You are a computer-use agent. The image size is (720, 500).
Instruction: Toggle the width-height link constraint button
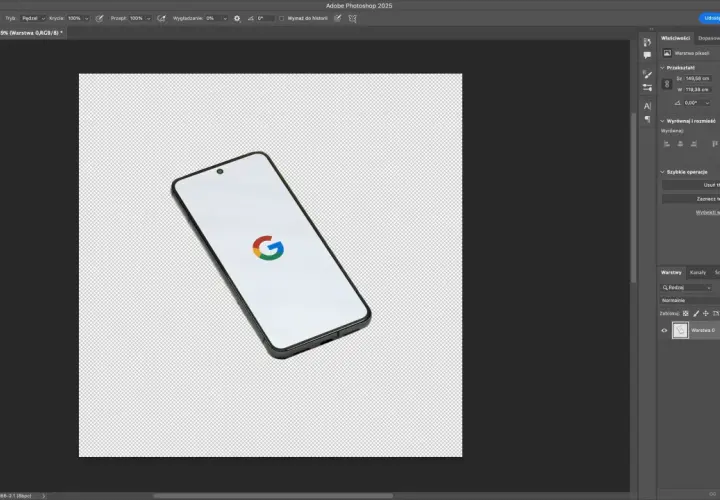(667, 84)
